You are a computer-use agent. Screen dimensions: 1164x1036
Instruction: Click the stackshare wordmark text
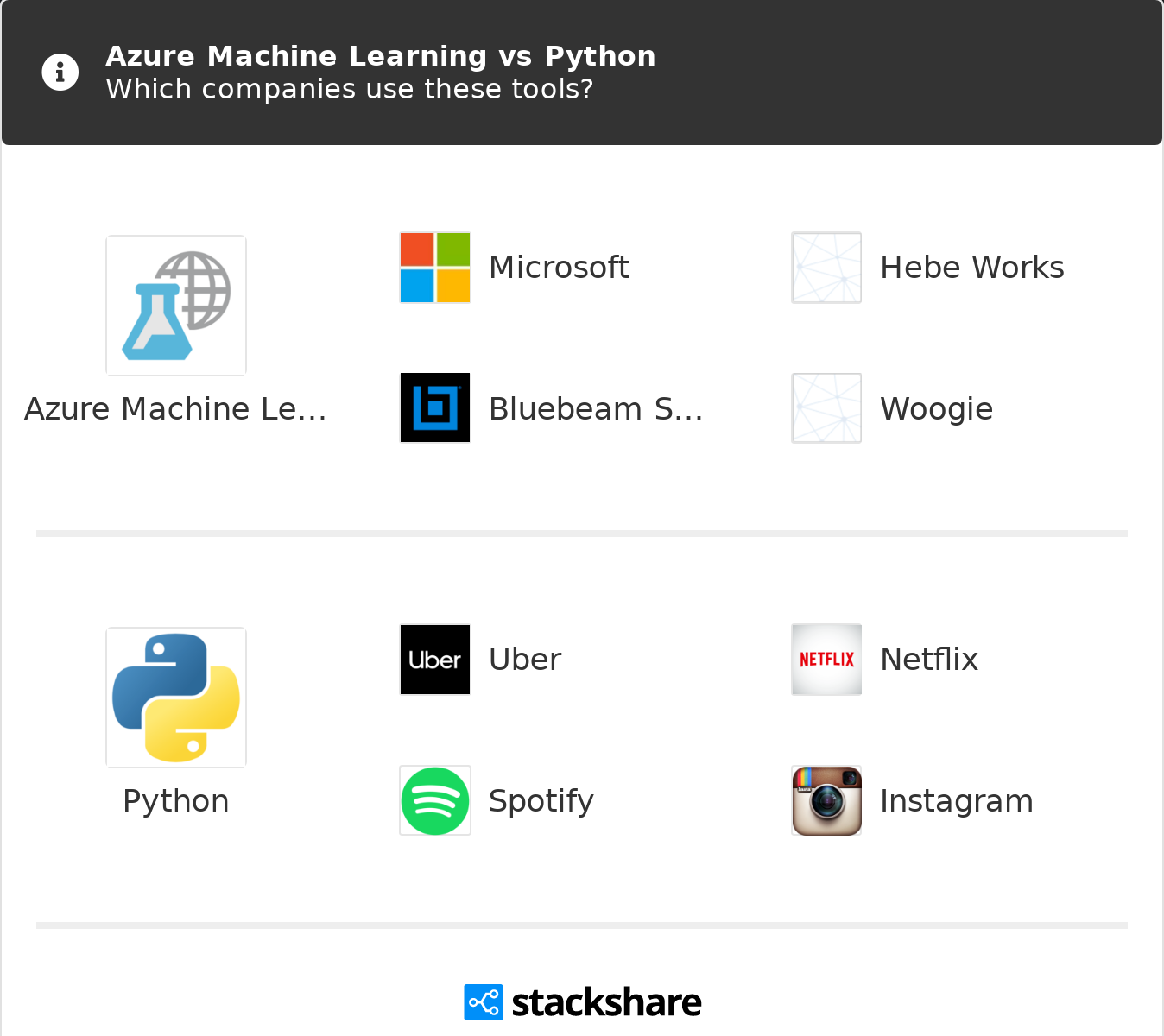pos(606,1002)
